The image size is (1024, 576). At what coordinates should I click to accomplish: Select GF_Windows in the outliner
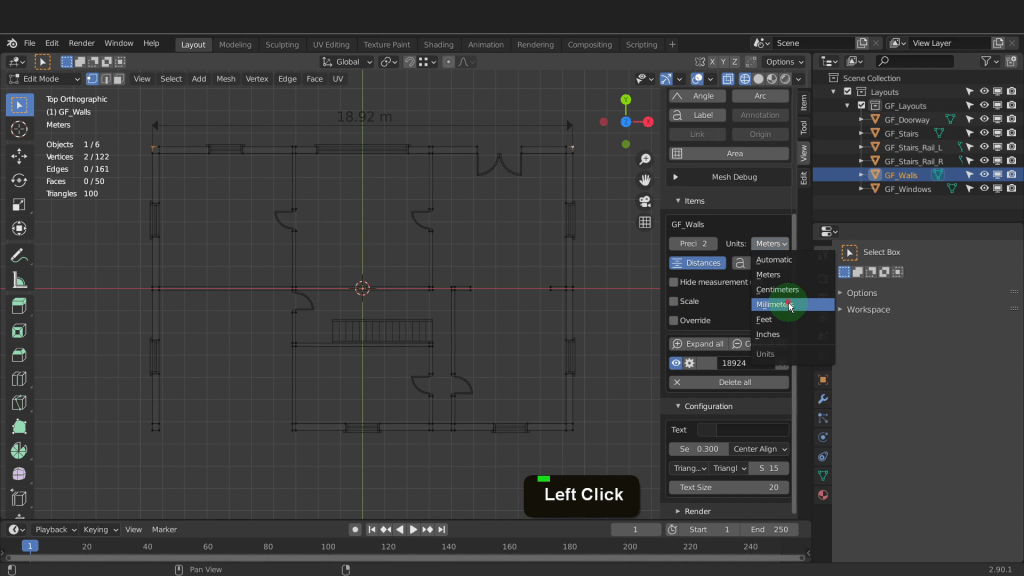point(907,189)
